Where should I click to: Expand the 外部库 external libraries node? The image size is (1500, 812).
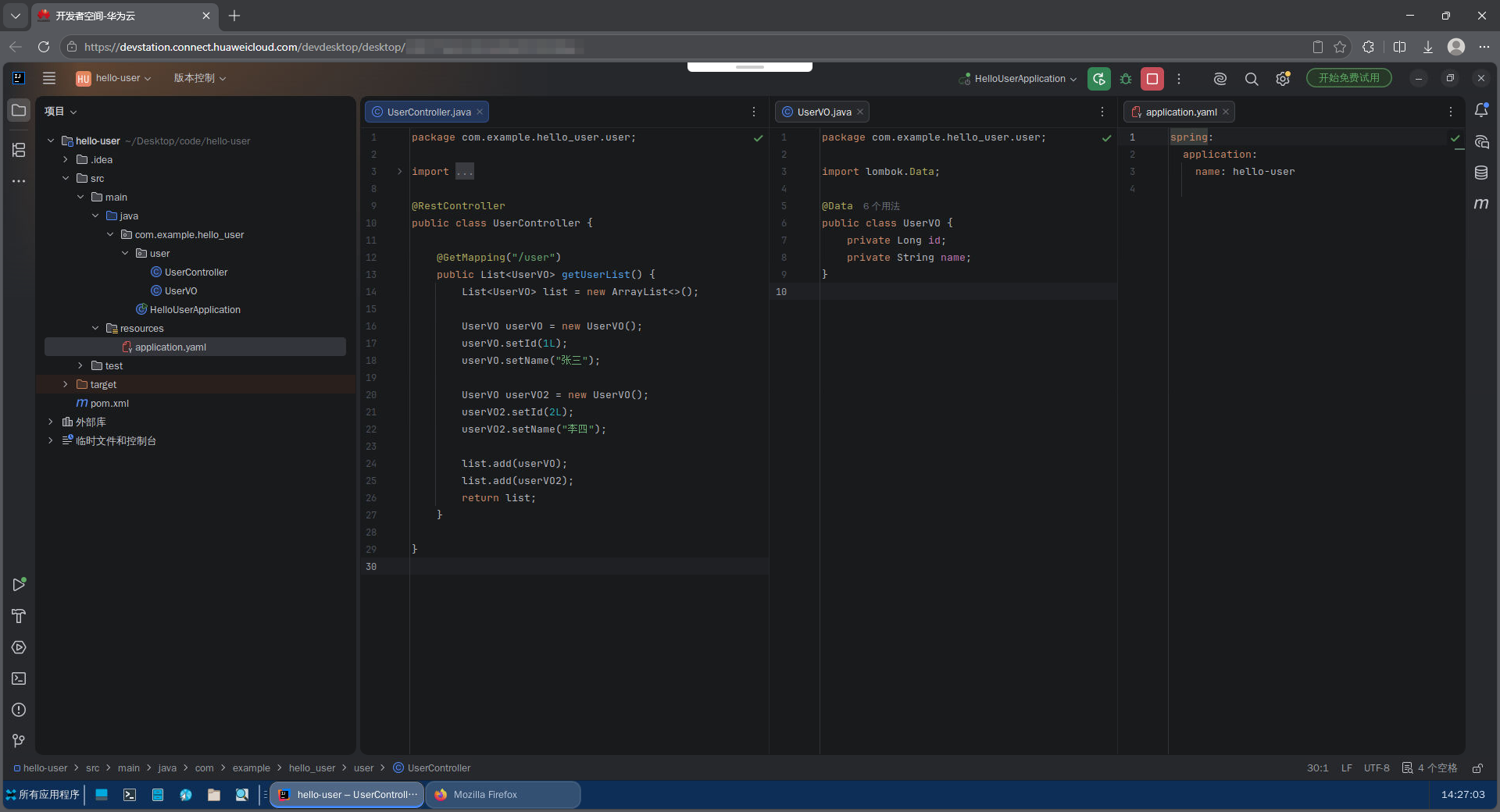click(51, 422)
